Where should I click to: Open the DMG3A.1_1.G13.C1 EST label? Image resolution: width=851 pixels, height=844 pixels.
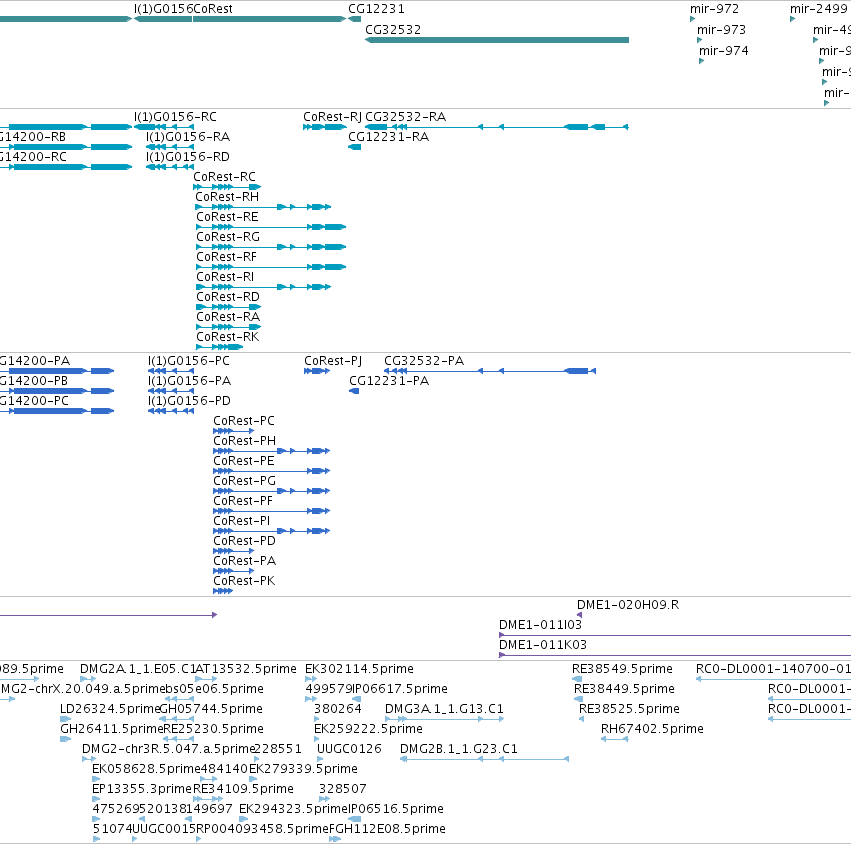point(444,709)
